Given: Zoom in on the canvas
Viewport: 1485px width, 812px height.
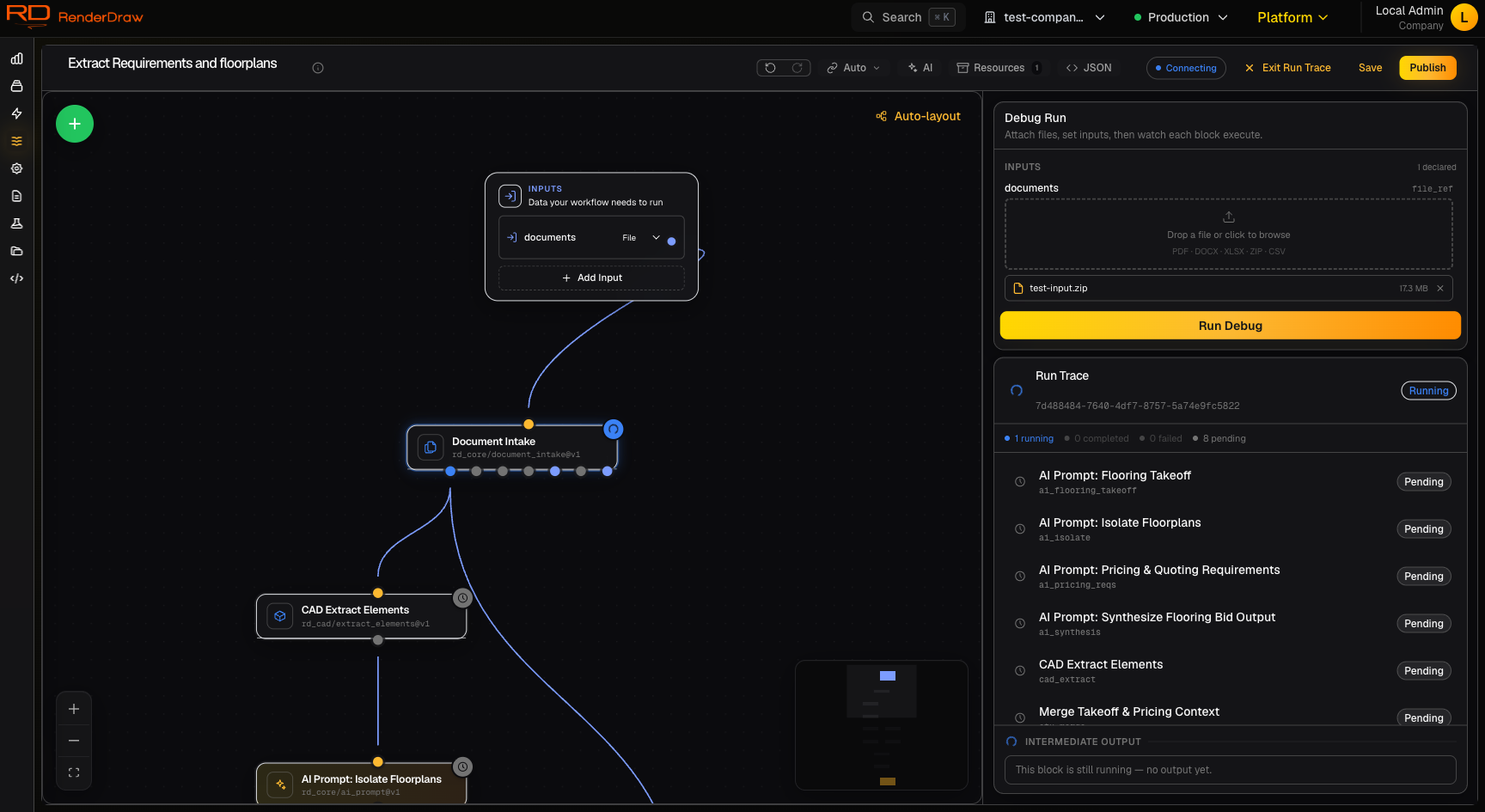Looking at the screenshot, I should tap(74, 709).
